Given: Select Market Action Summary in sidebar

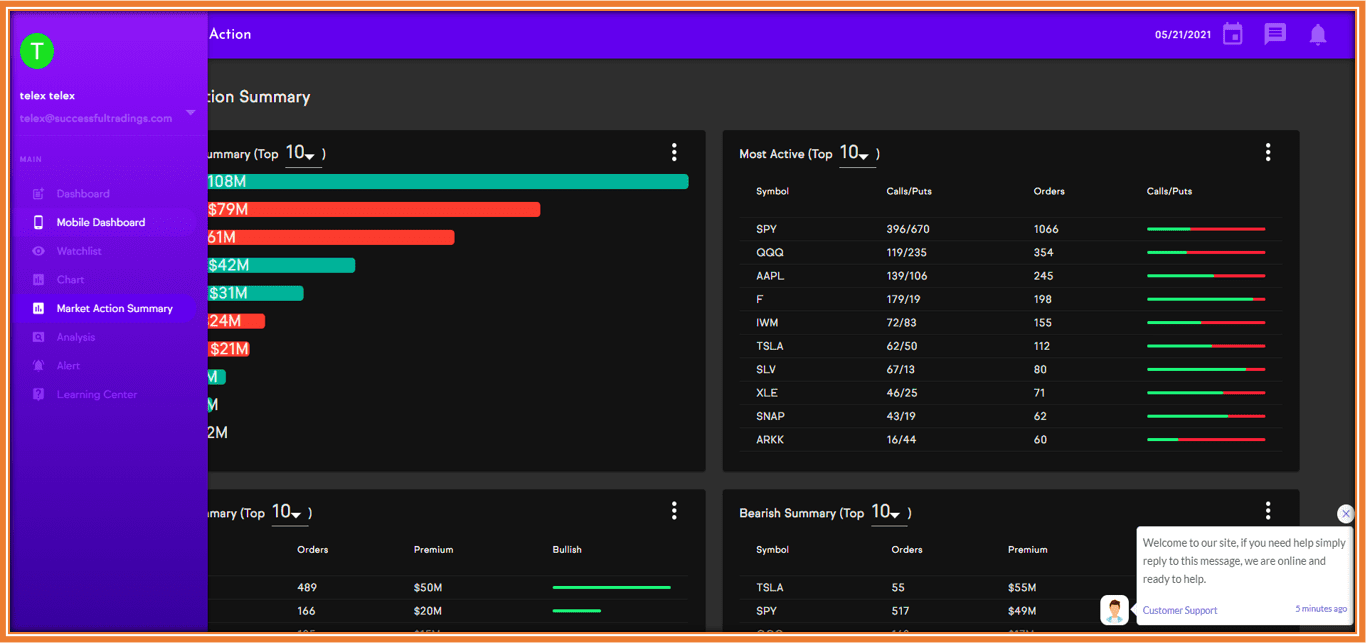Looking at the screenshot, I should 114,308.
